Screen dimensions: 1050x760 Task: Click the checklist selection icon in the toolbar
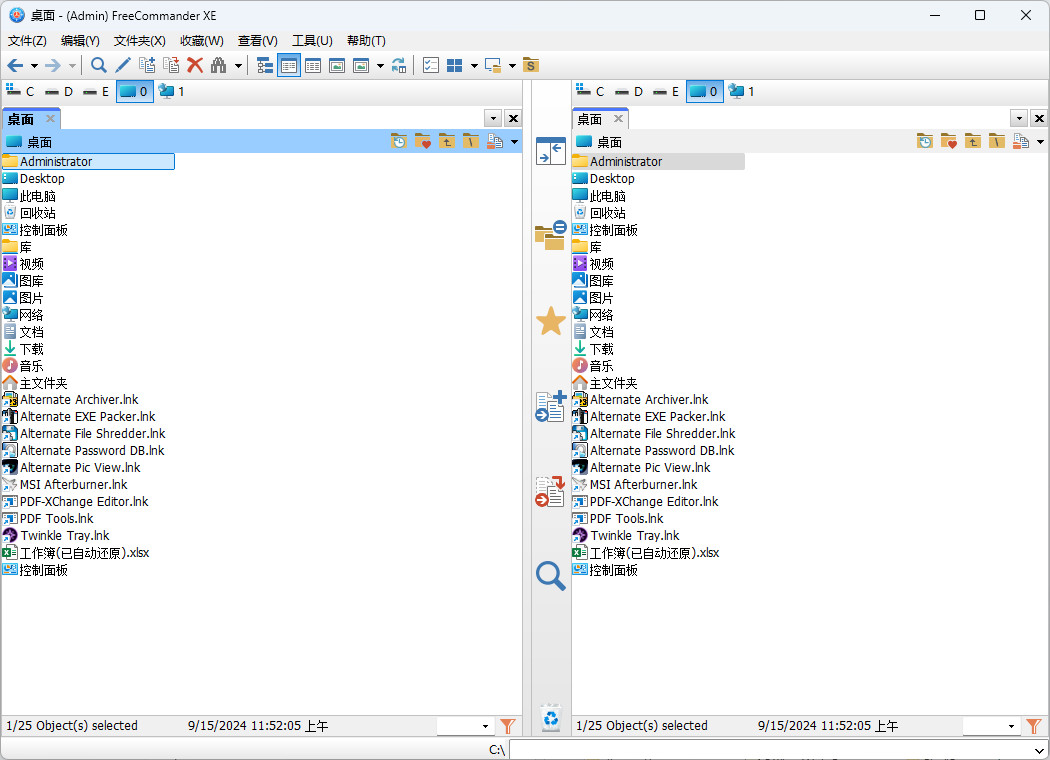[431, 65]
